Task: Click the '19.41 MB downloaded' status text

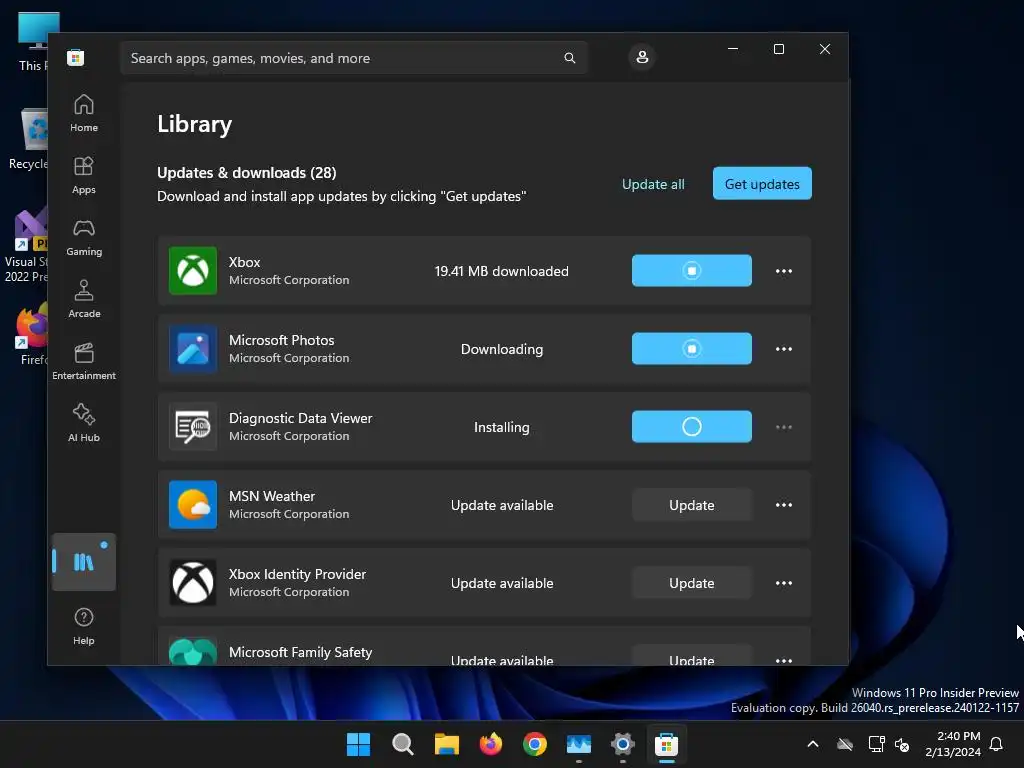Action: coord(502,271)
